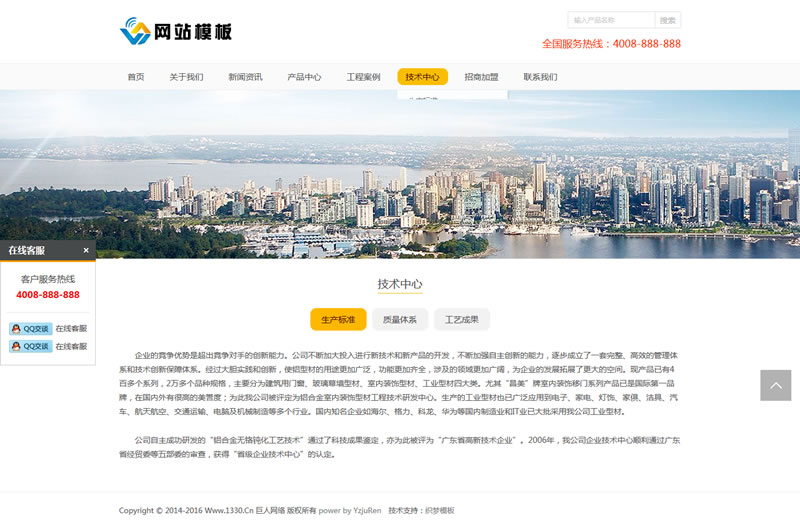800x528 pixels.
Task: Open the 首页 menu item
Action: coord(136,77)
